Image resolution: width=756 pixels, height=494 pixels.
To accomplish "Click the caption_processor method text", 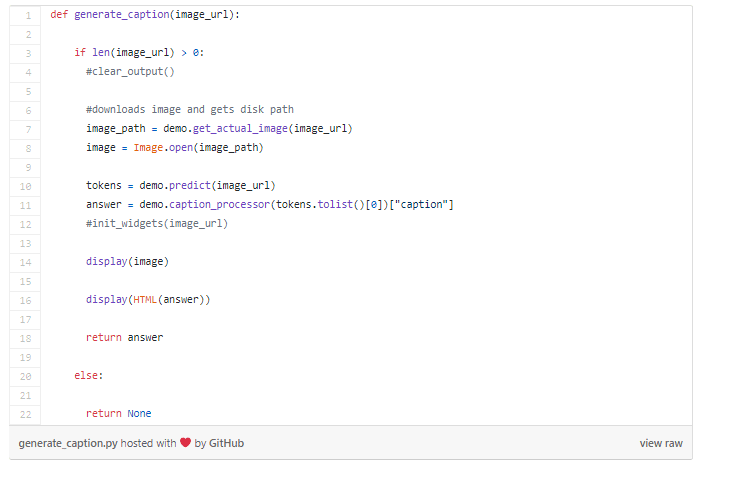I will pos(219,204).
